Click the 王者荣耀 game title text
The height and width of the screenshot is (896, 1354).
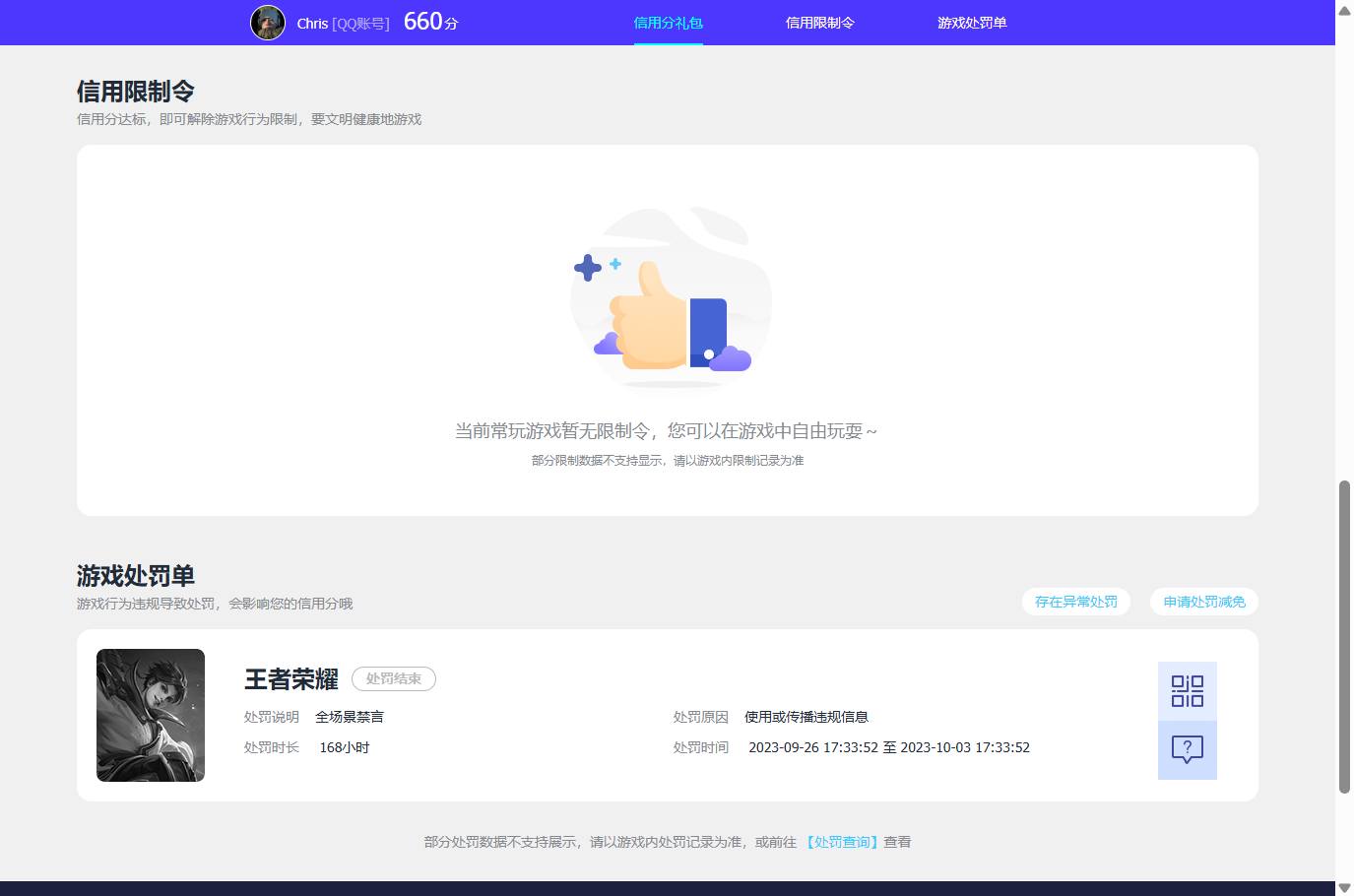click(290, 678)
